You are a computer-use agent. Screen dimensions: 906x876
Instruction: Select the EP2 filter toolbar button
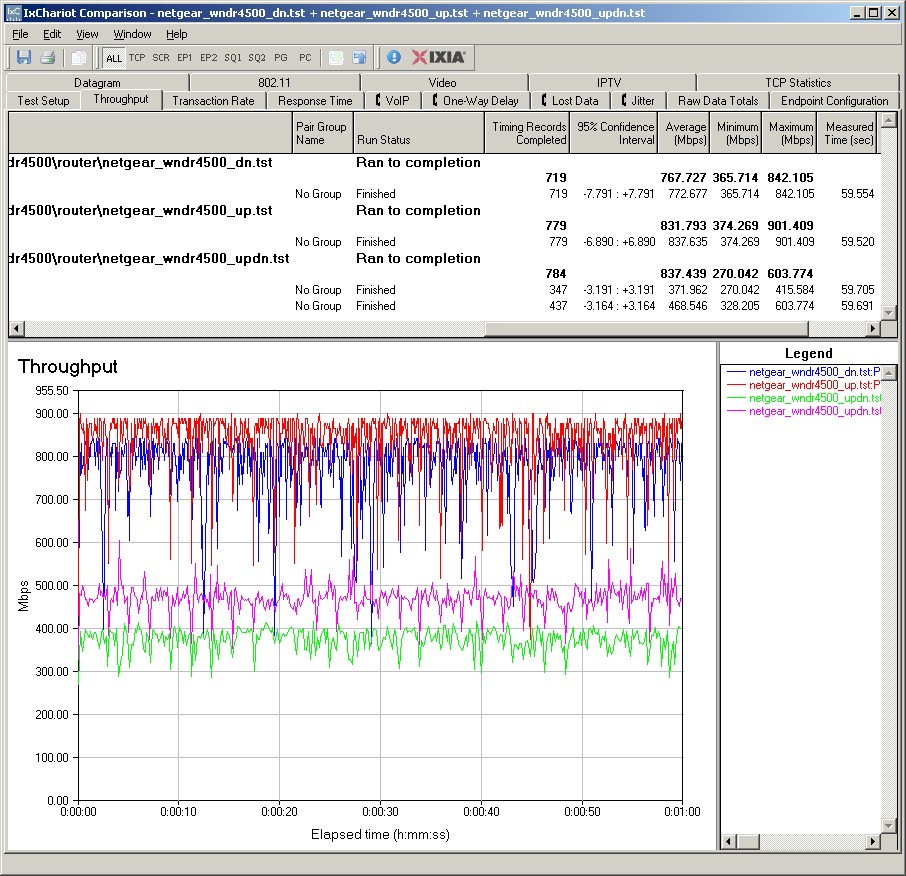point(209,58)
